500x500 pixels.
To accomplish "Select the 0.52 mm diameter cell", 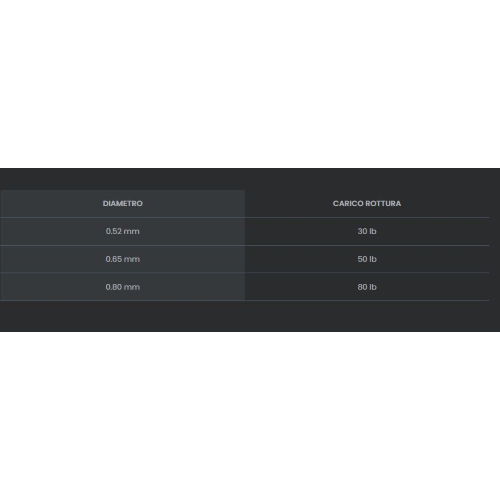I will point(122,231).
